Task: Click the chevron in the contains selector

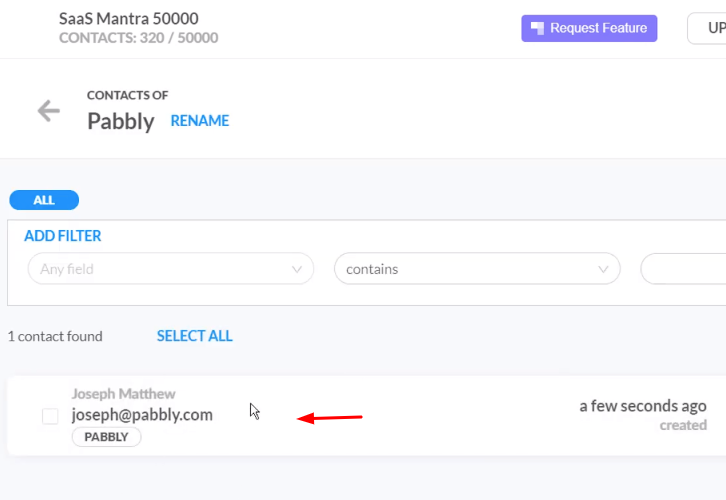Action: coord(603,269)
